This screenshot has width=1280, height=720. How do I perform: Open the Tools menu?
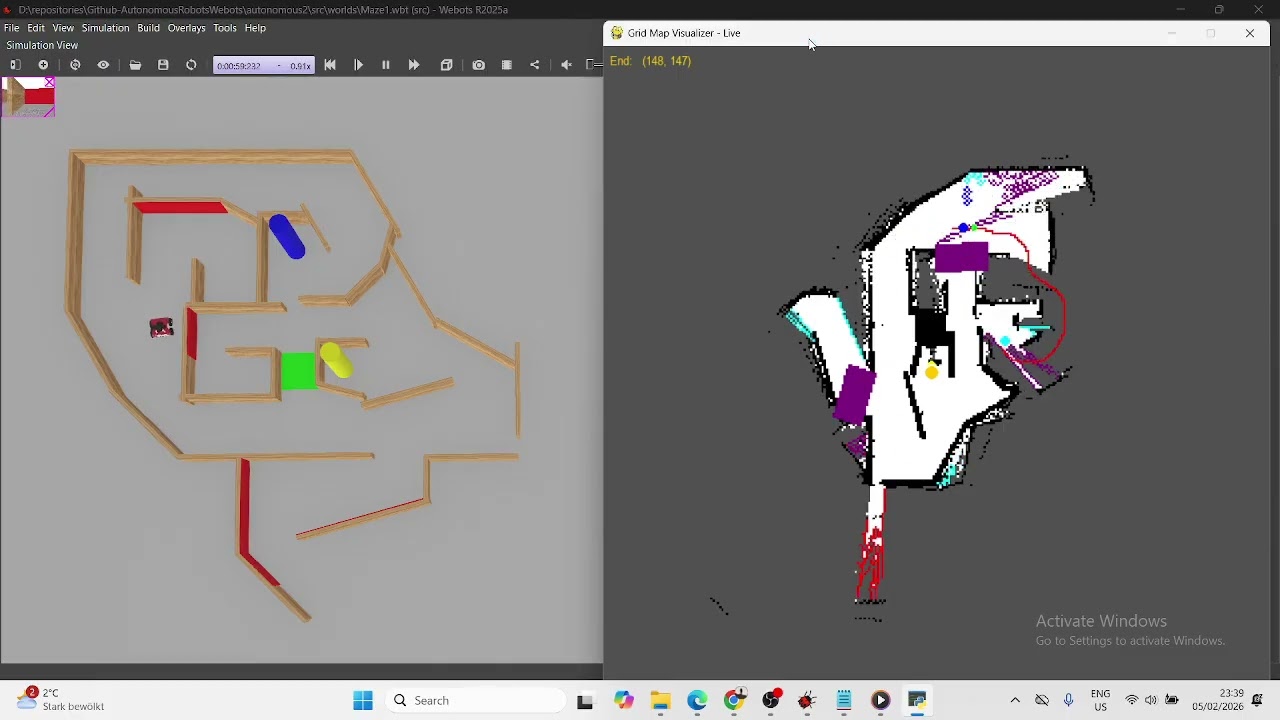tap(225, 28)
